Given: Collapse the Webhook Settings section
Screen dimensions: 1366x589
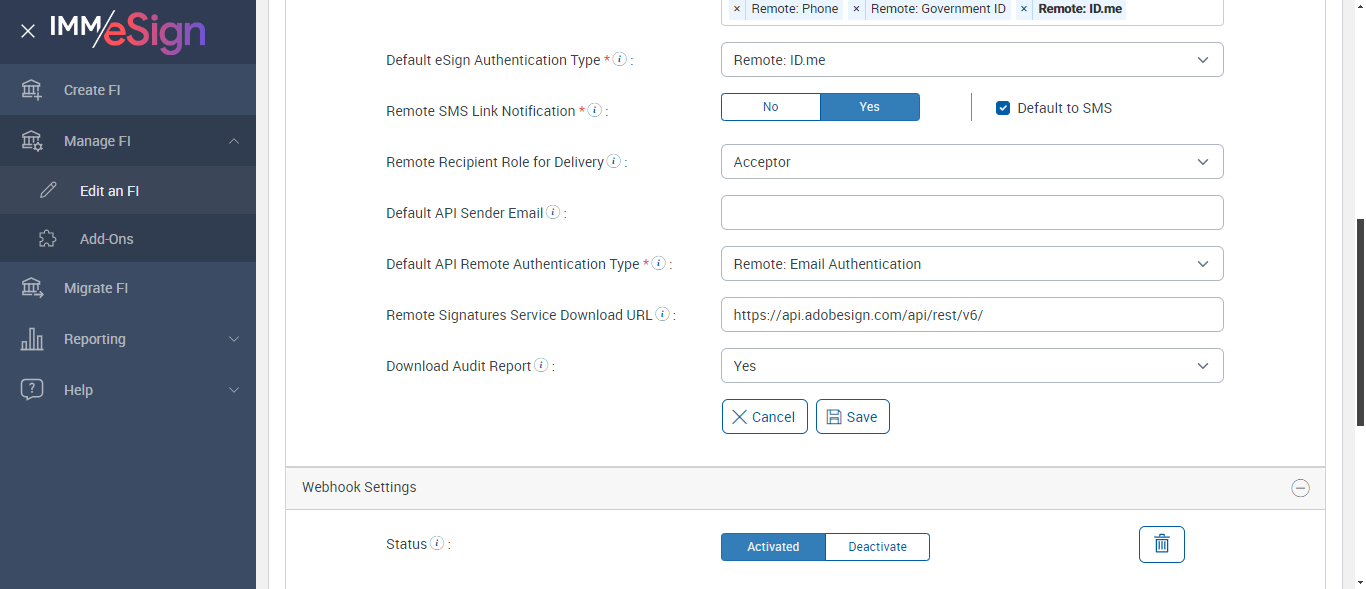Looking at the screenshot, I should click(1300, 488).
